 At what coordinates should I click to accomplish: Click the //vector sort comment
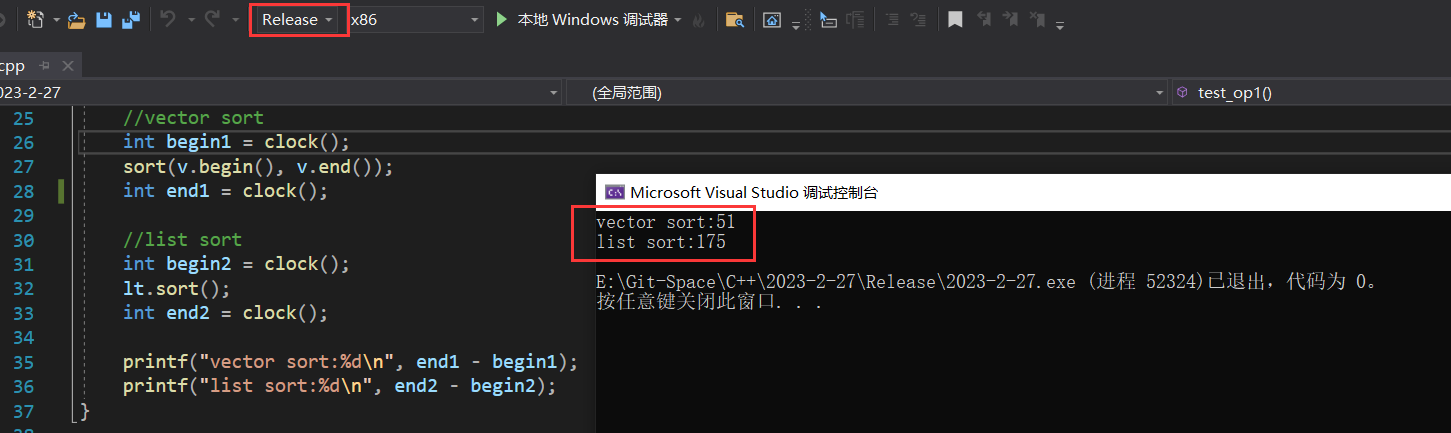point(193,118)
